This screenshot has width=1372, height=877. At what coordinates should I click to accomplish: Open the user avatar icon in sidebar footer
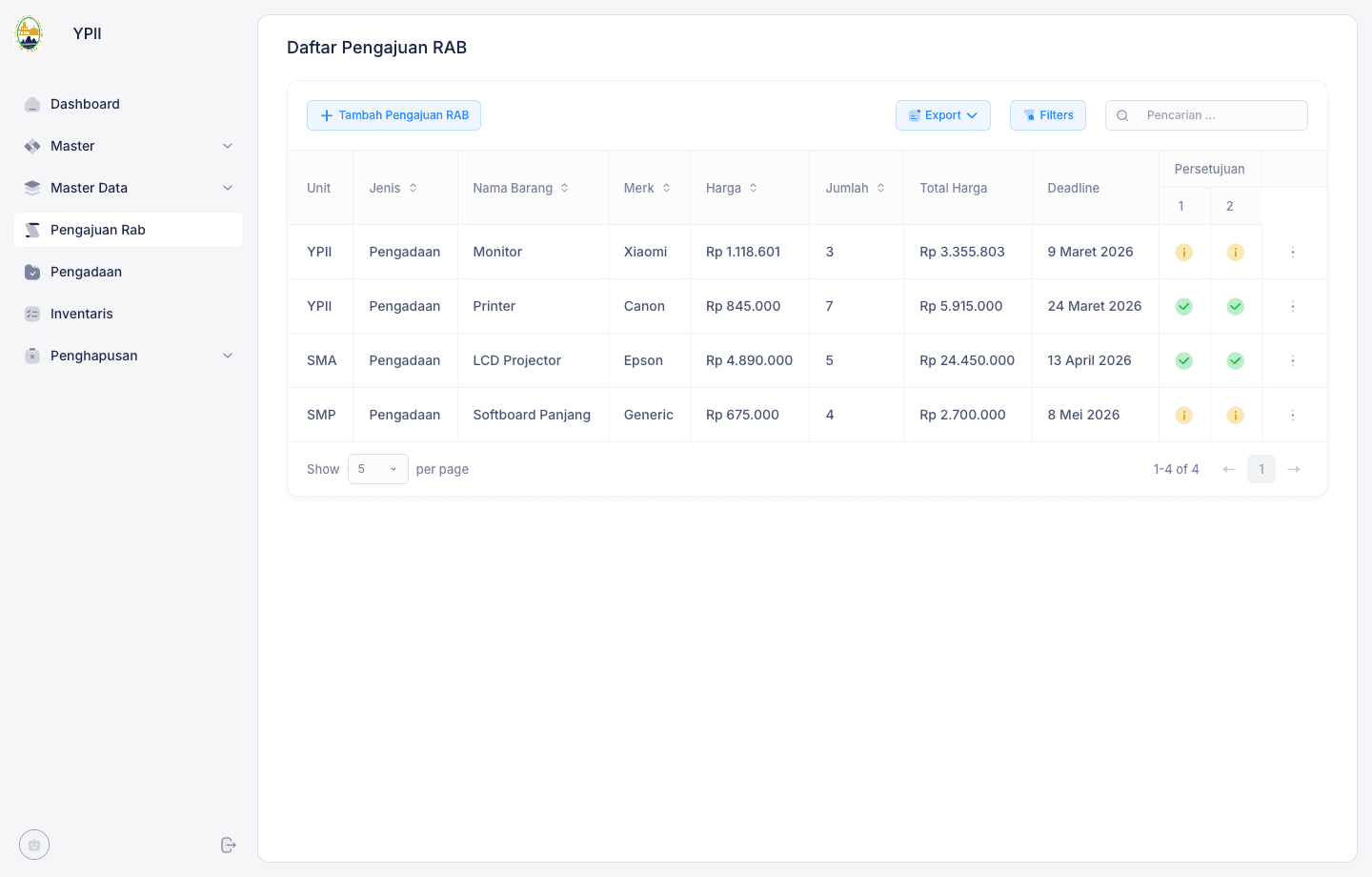tap(34, 845)
